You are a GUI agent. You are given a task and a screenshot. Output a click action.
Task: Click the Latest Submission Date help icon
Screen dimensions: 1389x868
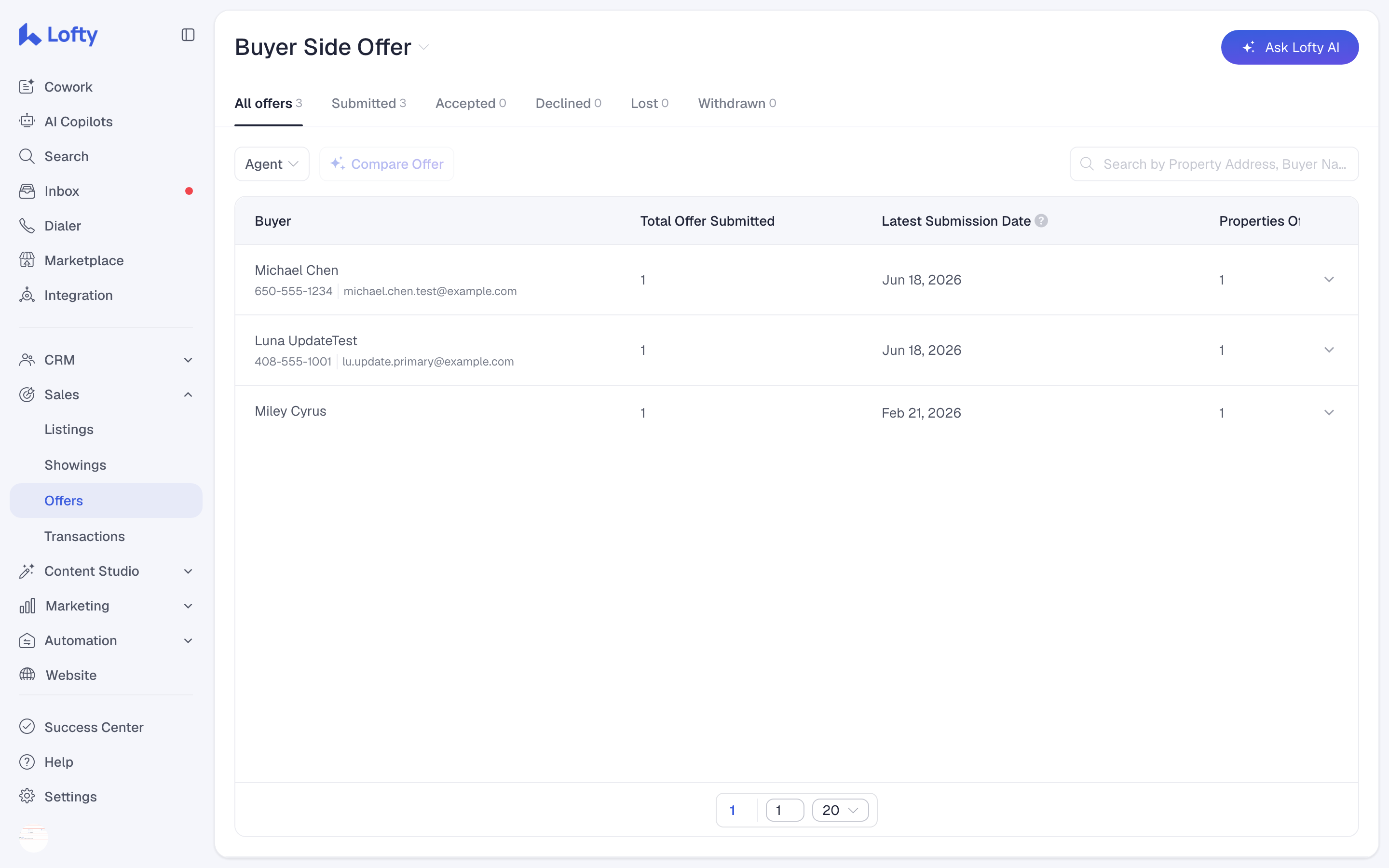coord(1041,221)
